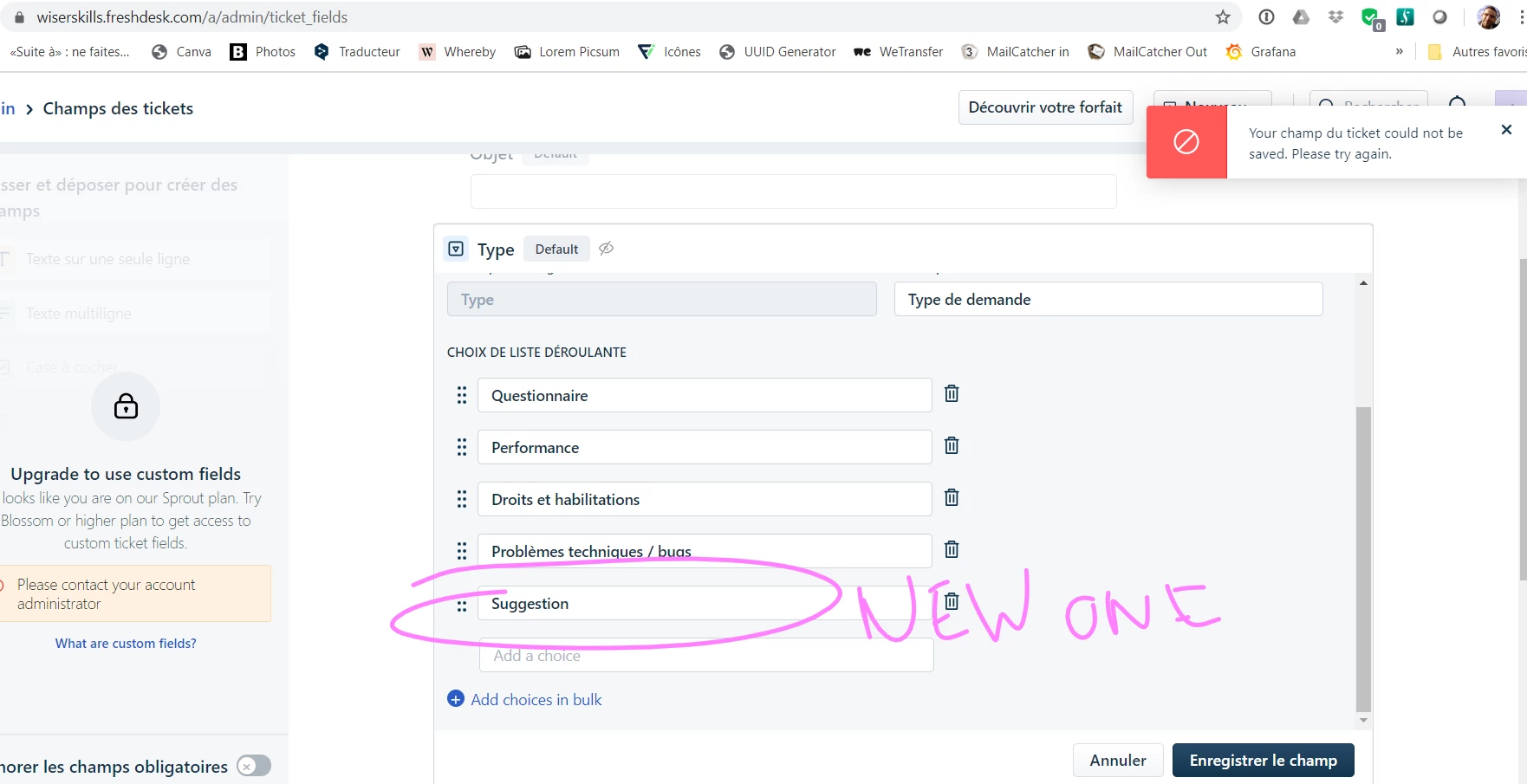Image resolution: width=1527 pixels, height=784 pixels.
Task: Click the hidden-eye icon next to Default
Action: click(607, 249)
